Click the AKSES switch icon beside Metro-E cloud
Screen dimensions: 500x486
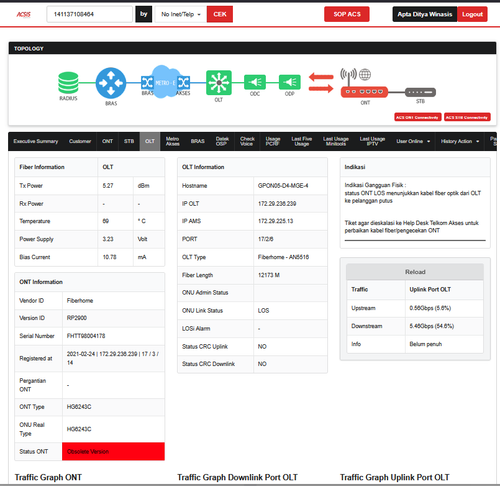point(184,82)
